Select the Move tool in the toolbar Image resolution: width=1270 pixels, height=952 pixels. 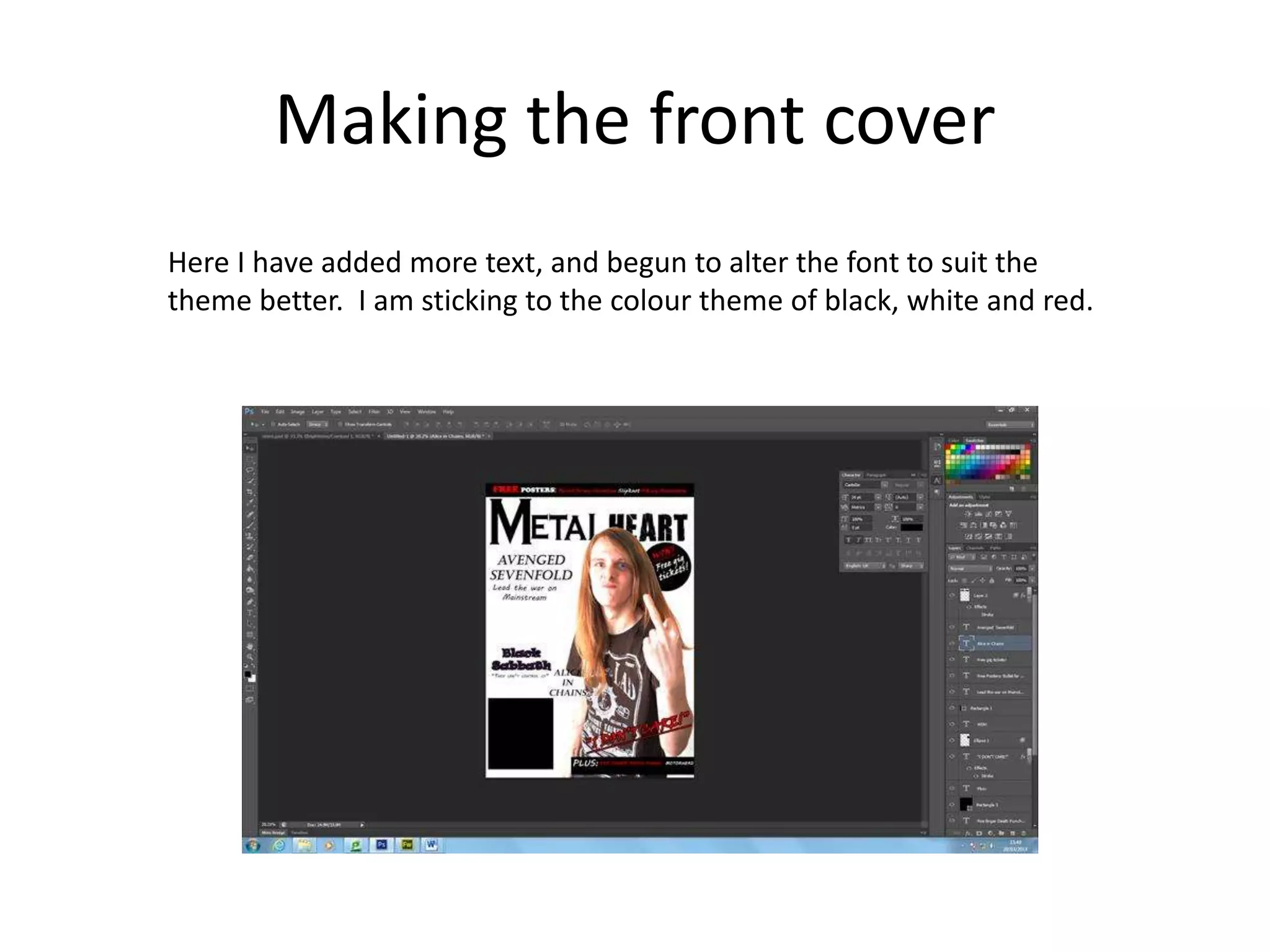coord(249,448)
